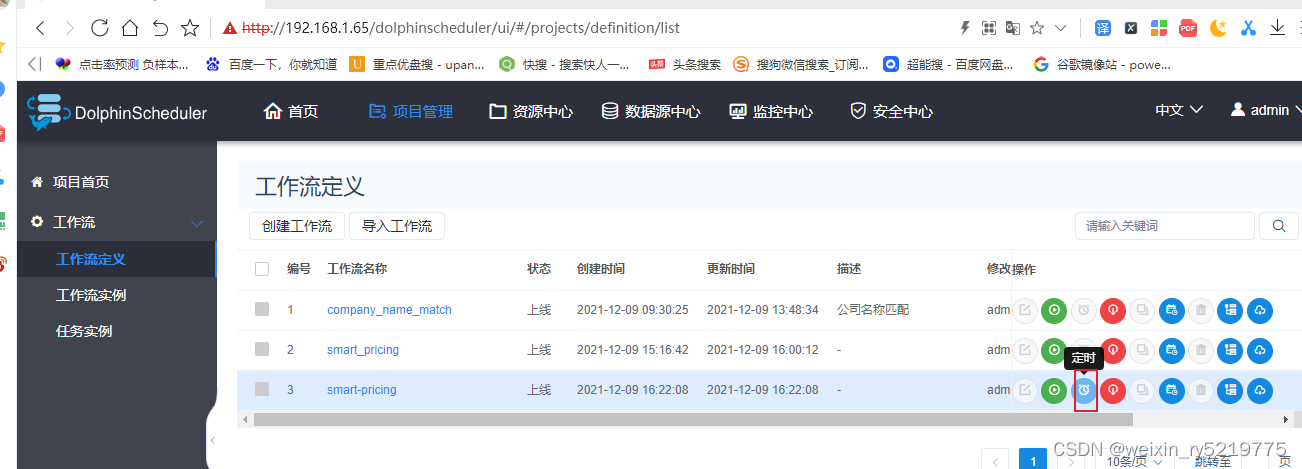This screenshot has width=1302, height=469.
Task: Take company_name_match offline with red icon
Action: click(x=1113, y=311)
